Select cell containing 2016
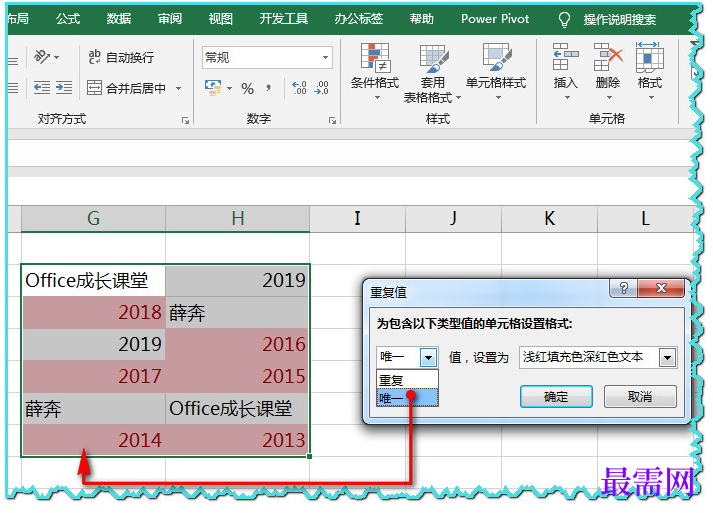 tap(237, 344)
